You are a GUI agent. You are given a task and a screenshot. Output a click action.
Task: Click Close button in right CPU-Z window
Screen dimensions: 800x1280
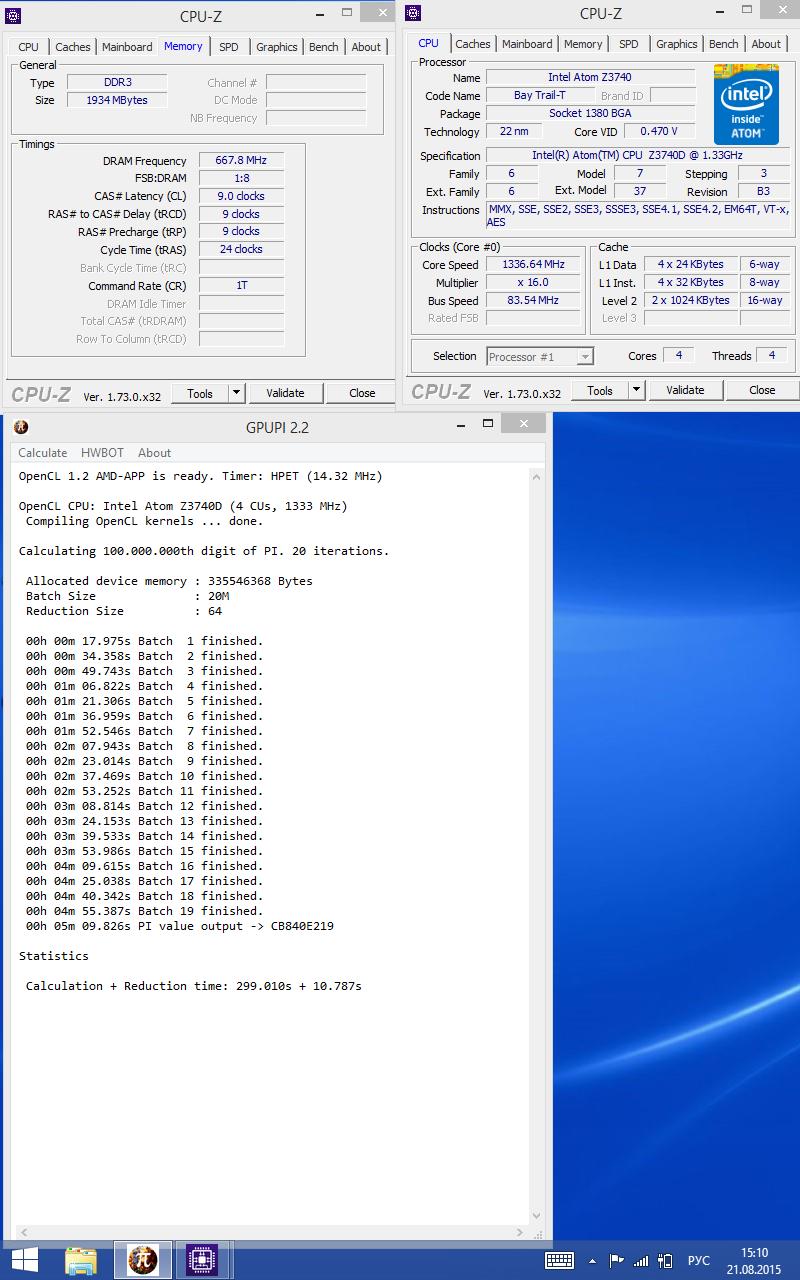tap(762, 390)
